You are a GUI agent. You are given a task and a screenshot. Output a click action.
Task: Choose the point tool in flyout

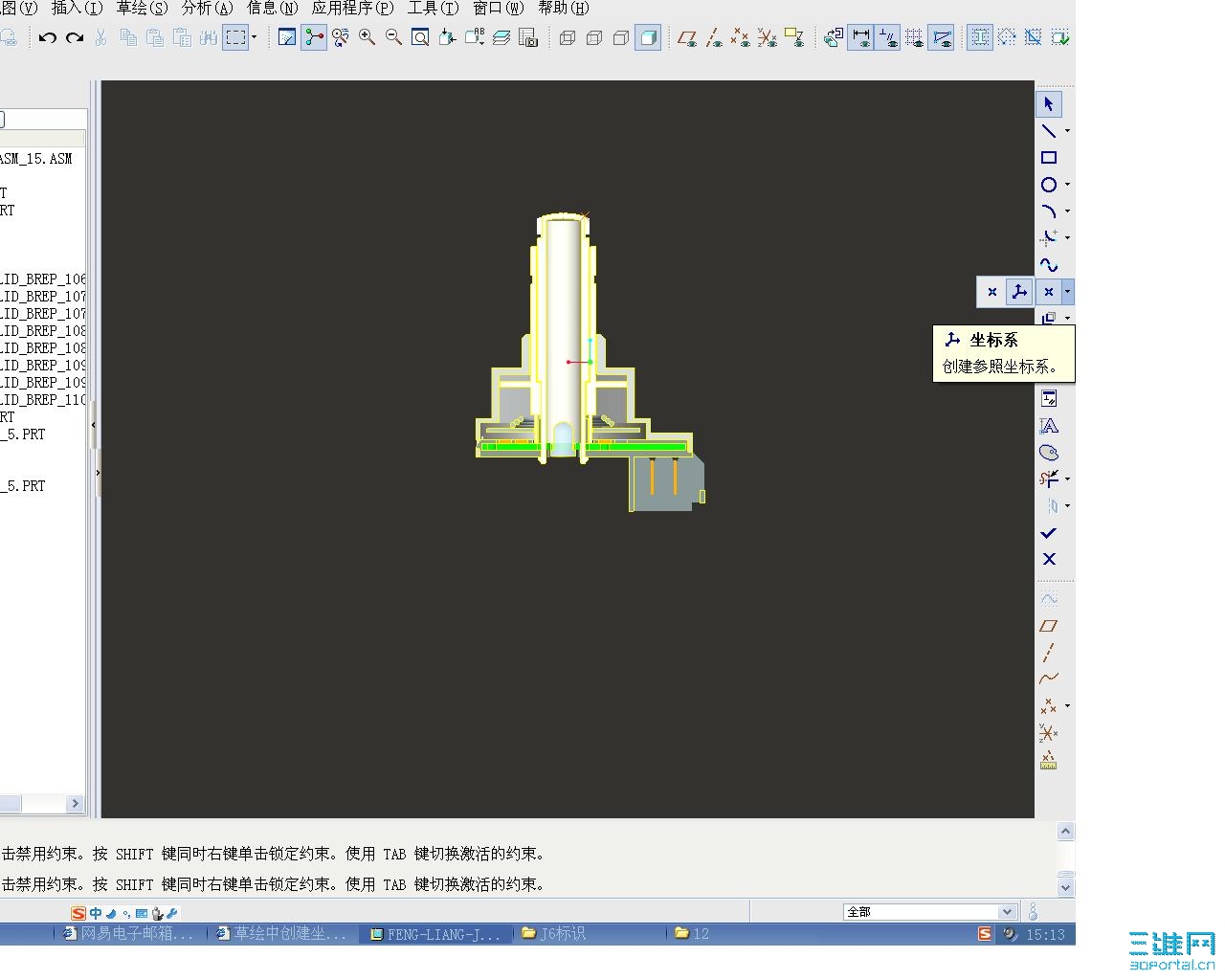click(992, 292)
